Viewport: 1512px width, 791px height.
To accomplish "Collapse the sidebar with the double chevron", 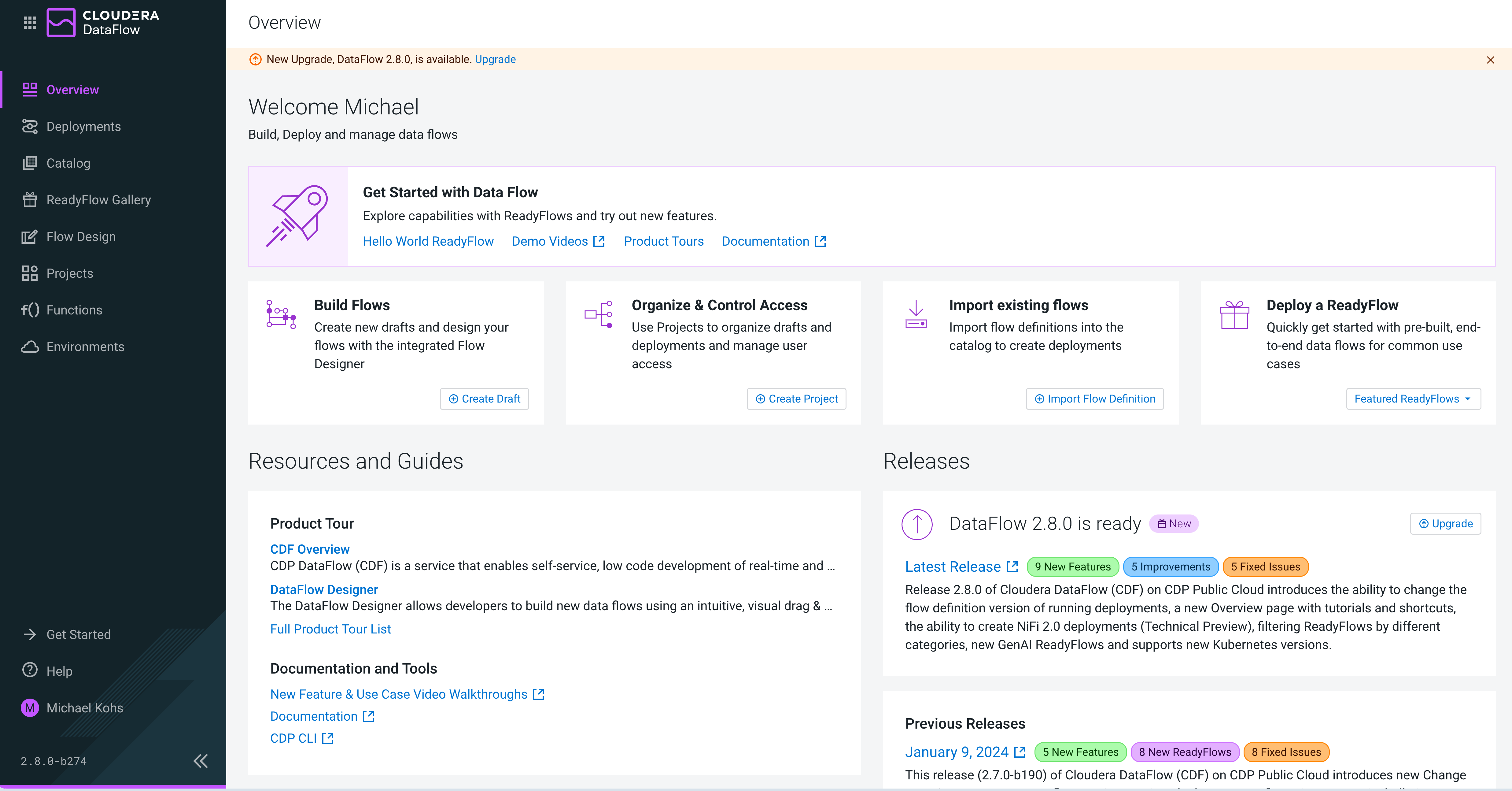I will pos(200,760).
